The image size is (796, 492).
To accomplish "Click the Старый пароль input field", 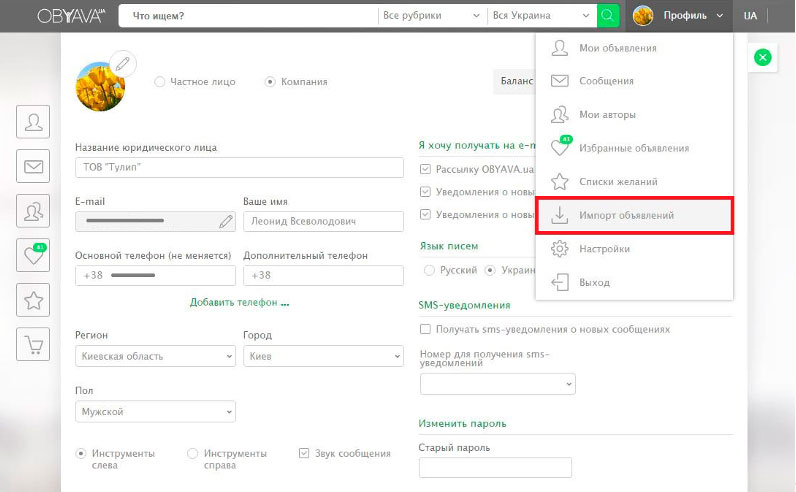I will pos(495,467).
